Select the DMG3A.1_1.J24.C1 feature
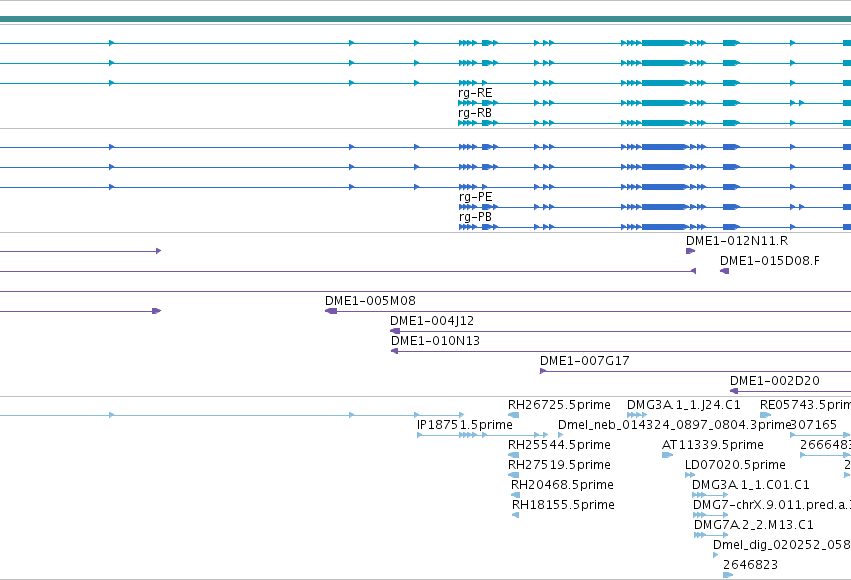Image resolution: width=851 pixels, height=580 pixels. tap(637, 416)
